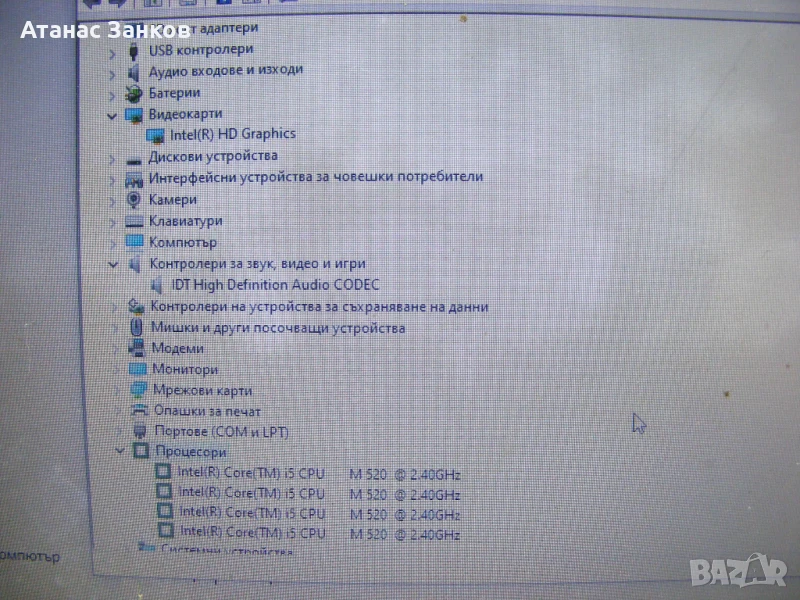Select Интерфейсни устройства за човешки потребители
The width and height of the screenshot is (800, 600).
coord(315,177)
